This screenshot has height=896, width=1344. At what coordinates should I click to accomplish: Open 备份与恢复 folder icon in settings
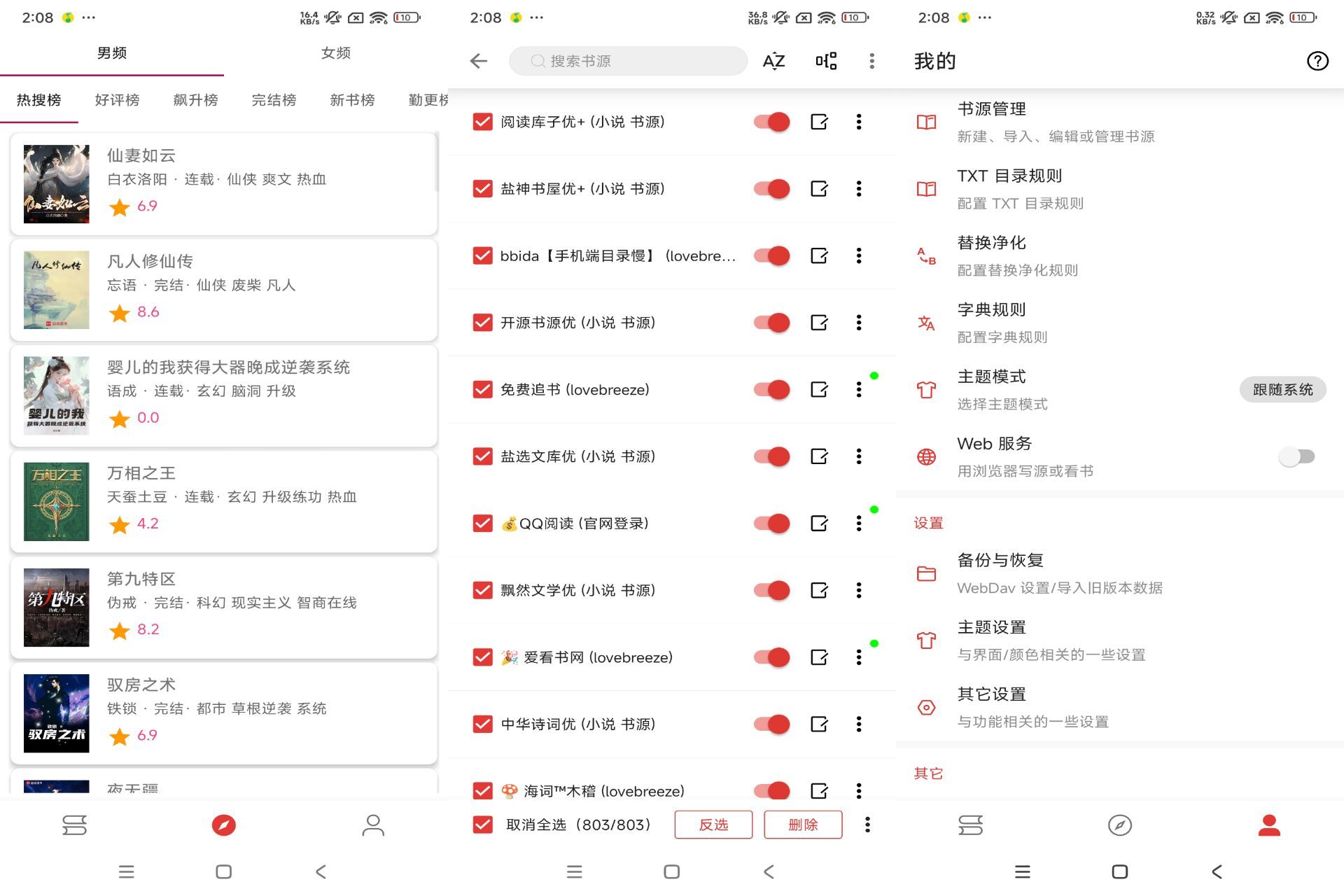tap(926, 573)
